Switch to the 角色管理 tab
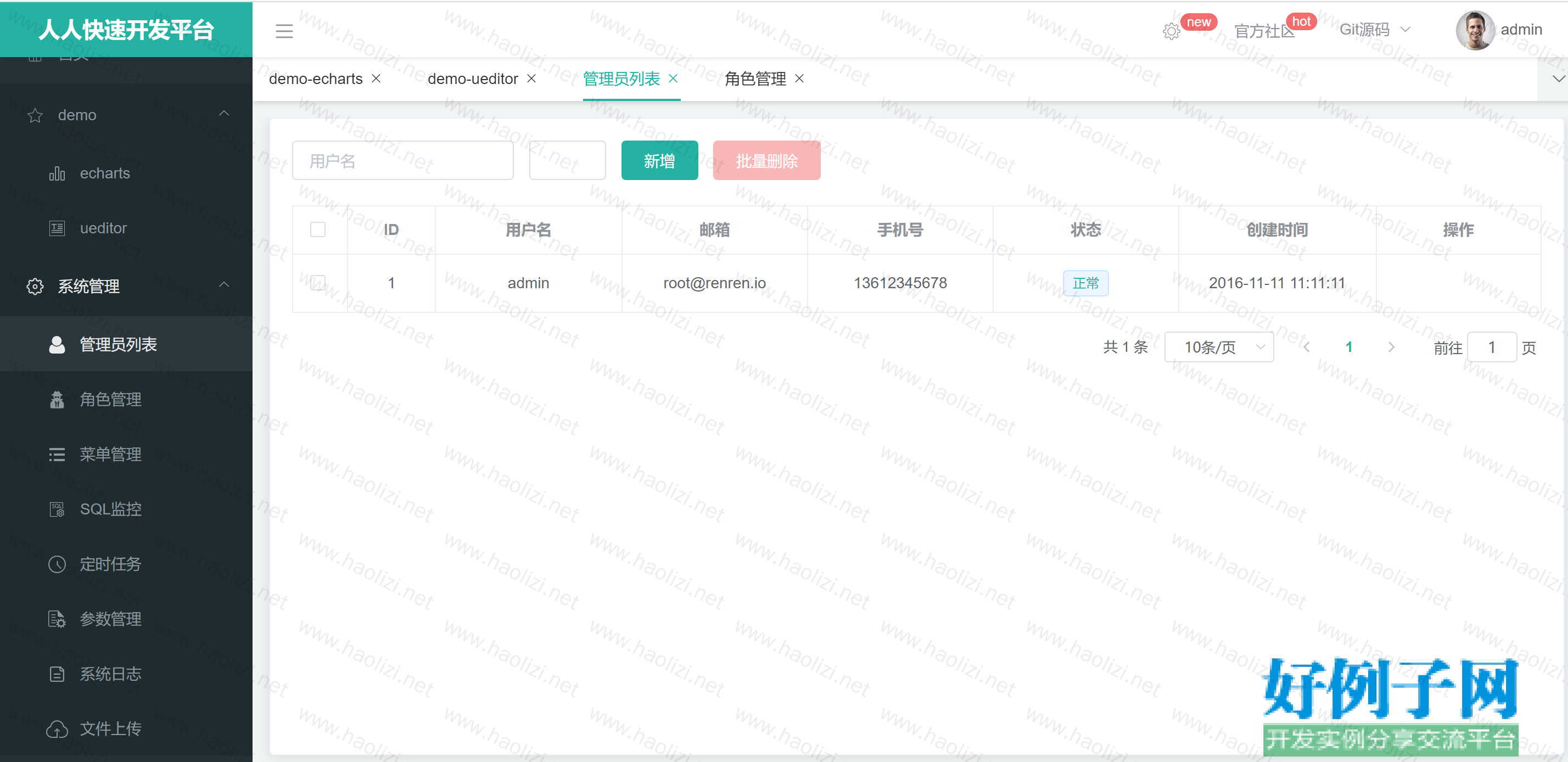Screen dimensions: 1568x762 755,79
